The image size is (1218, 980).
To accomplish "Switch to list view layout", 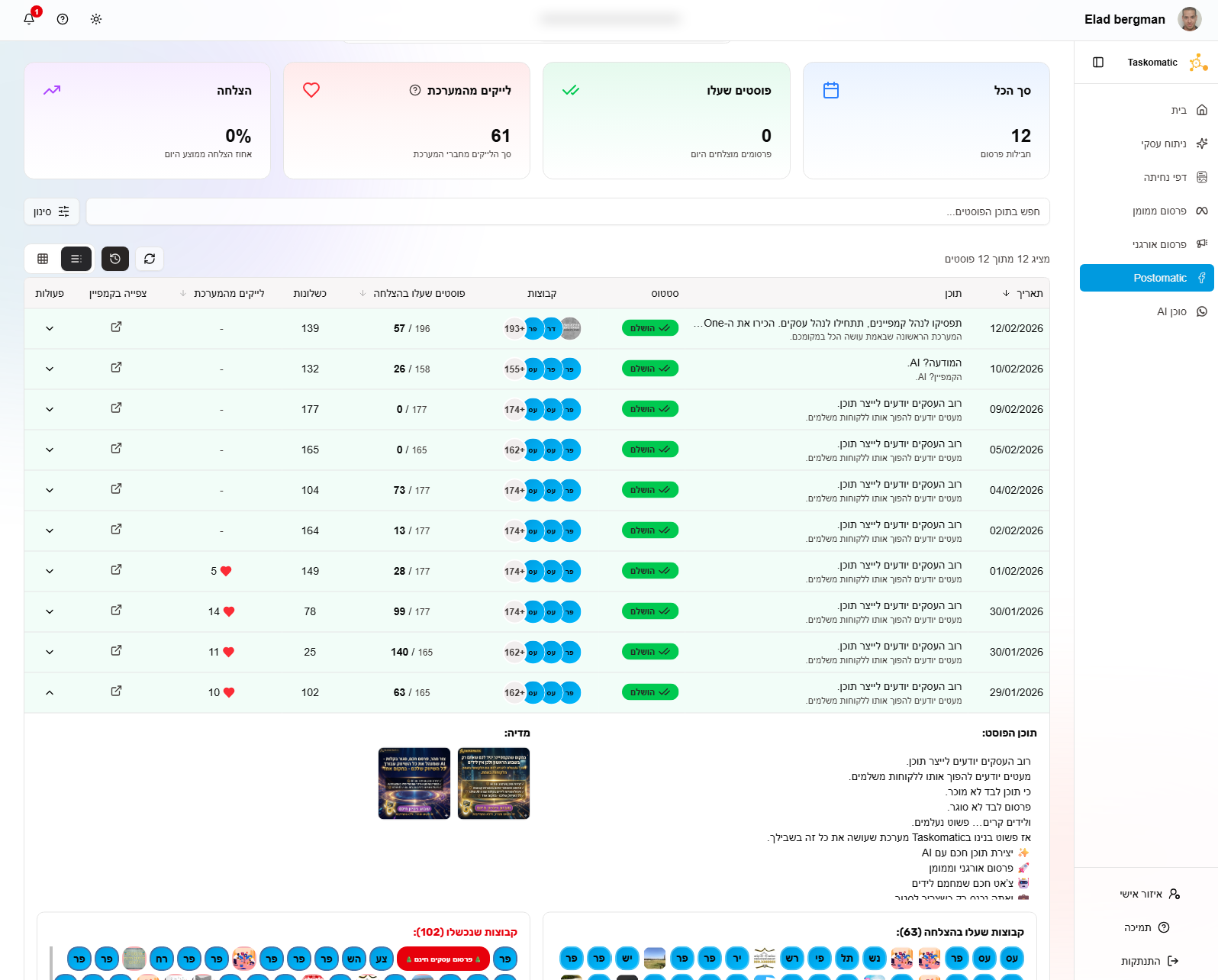I will tap(76, 259).
